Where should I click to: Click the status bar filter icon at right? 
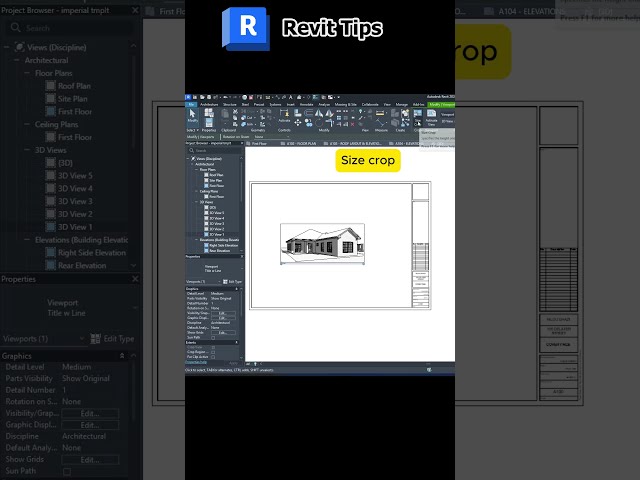click(x=429, y=370)
